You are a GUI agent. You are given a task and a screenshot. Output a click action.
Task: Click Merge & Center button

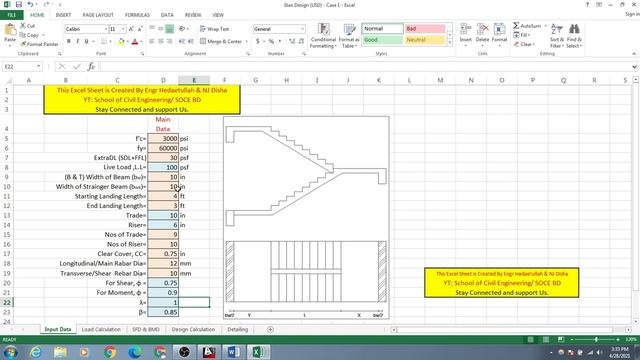click(x=221, y=41)
